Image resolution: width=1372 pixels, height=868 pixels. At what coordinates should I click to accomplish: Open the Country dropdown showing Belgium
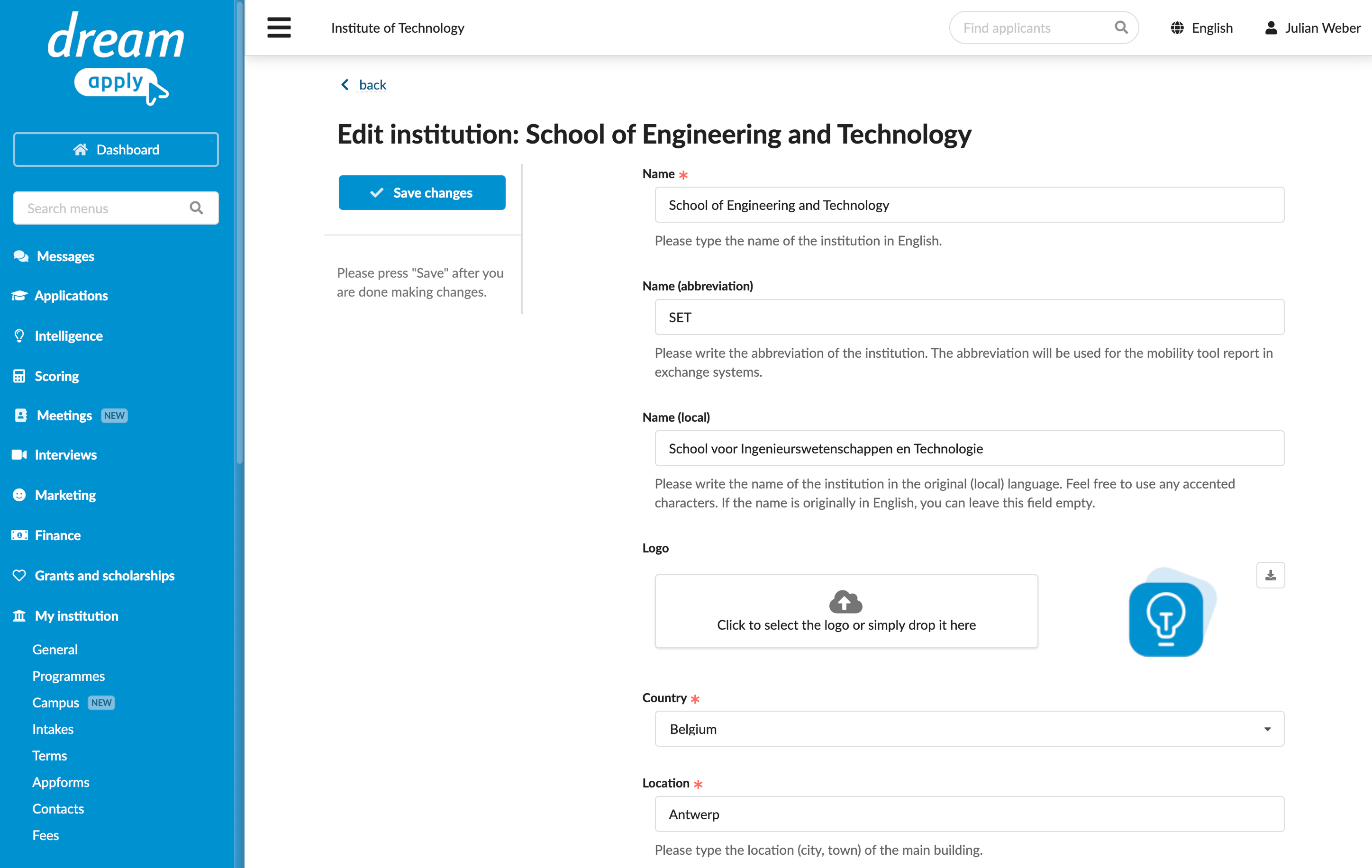(969, 728)
